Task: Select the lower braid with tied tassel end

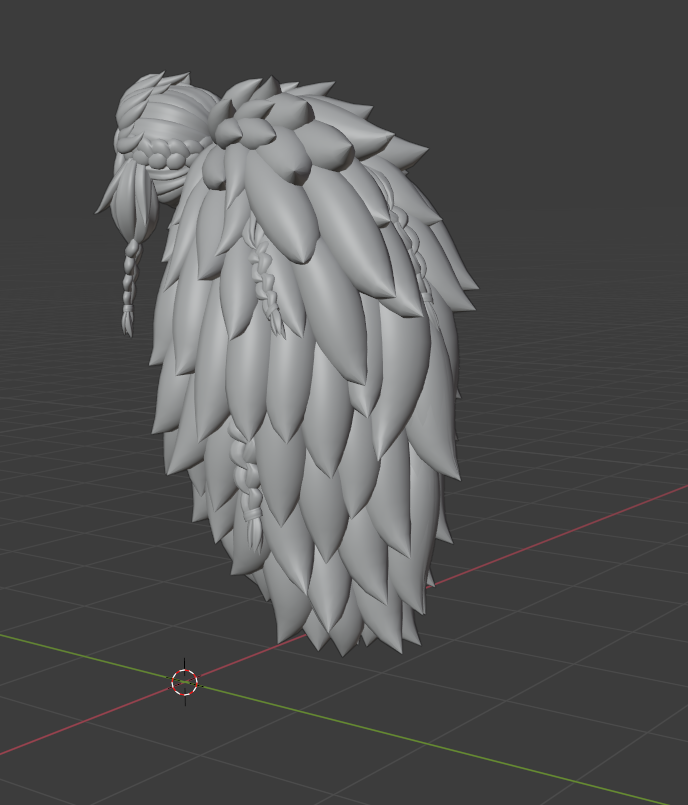Action: pyautogui.click(x=246, y=488)
